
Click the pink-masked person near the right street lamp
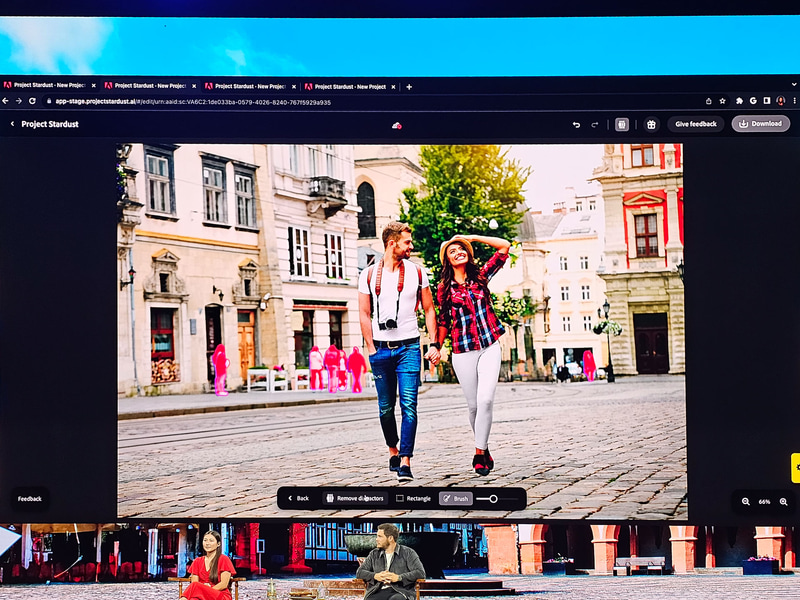pos(589,365)
